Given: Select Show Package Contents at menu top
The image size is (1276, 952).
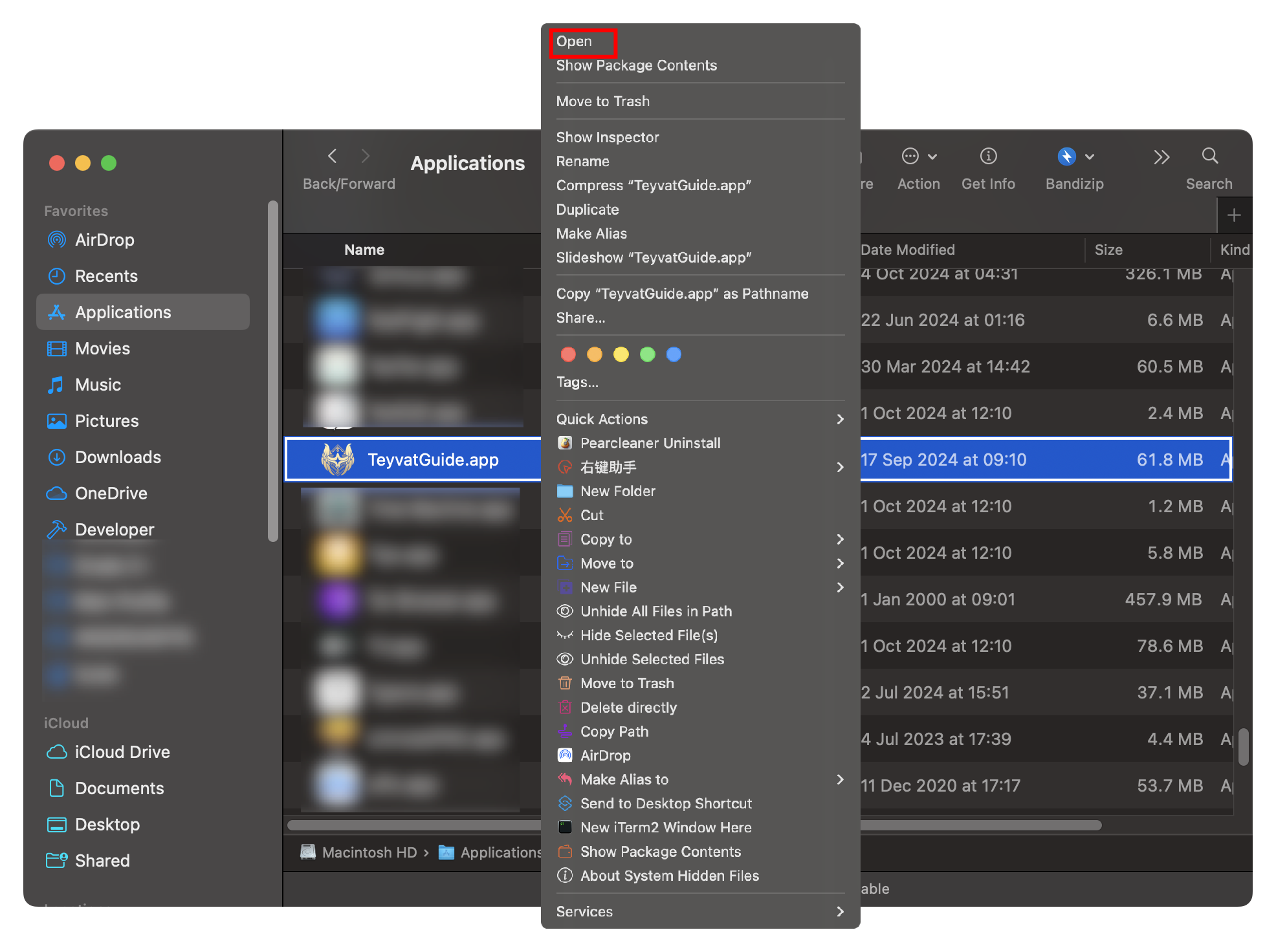Looking at the screenshot, I should [x=636, y=65].
